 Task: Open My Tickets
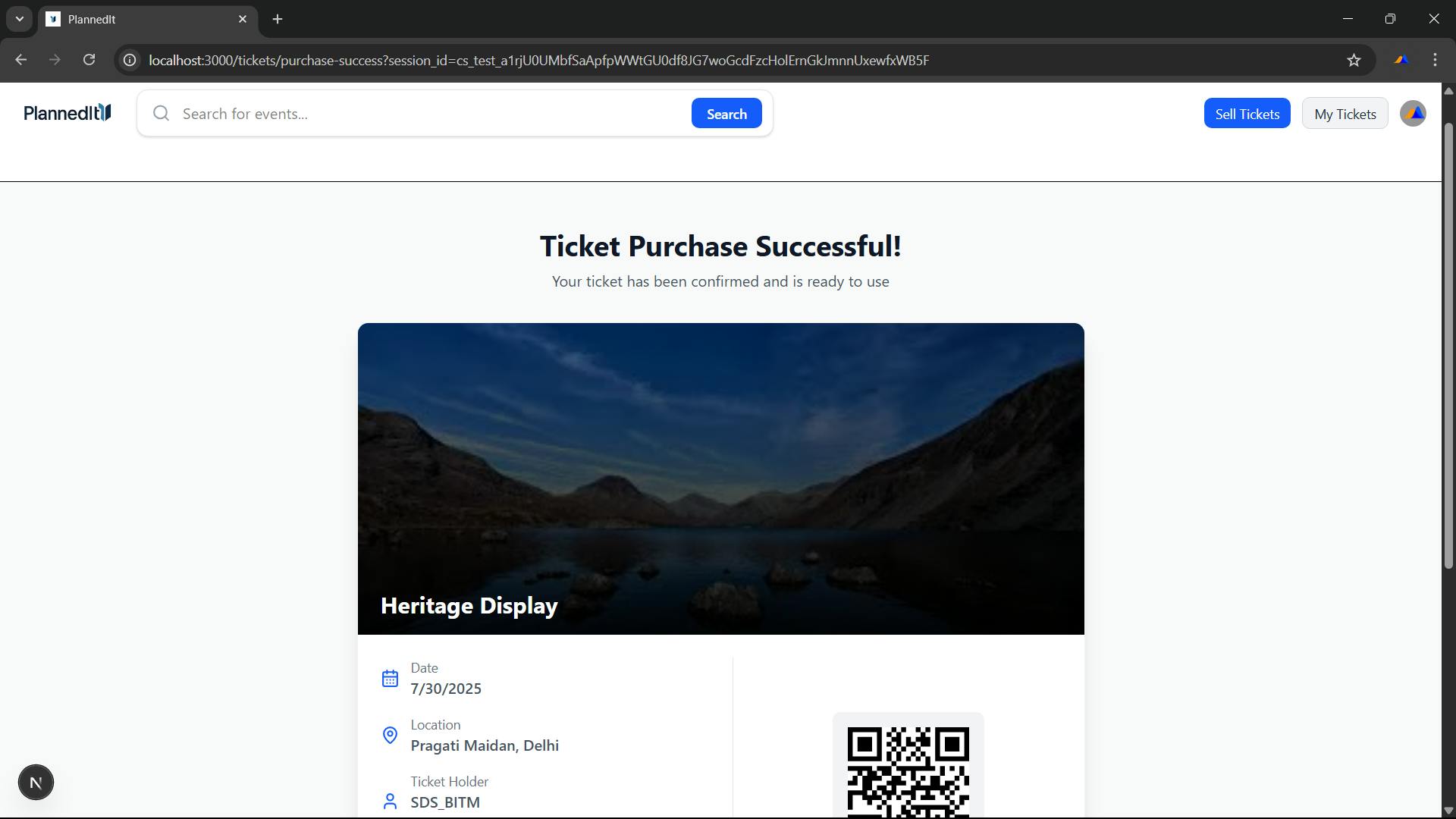pos(1345,114)
